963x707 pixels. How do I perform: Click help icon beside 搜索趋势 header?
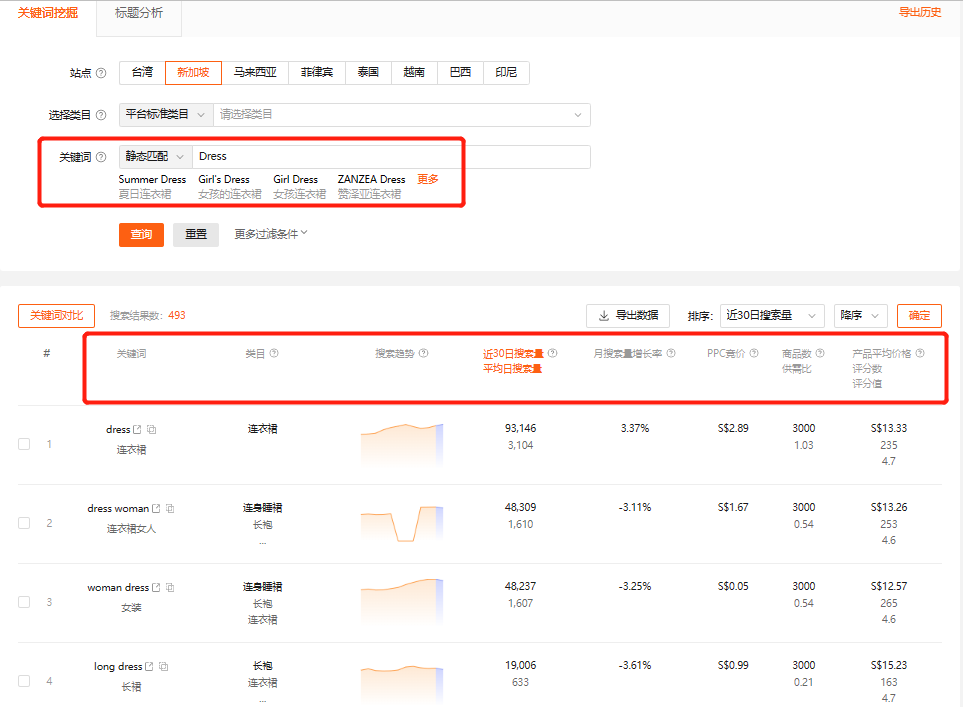pos(424,353)
